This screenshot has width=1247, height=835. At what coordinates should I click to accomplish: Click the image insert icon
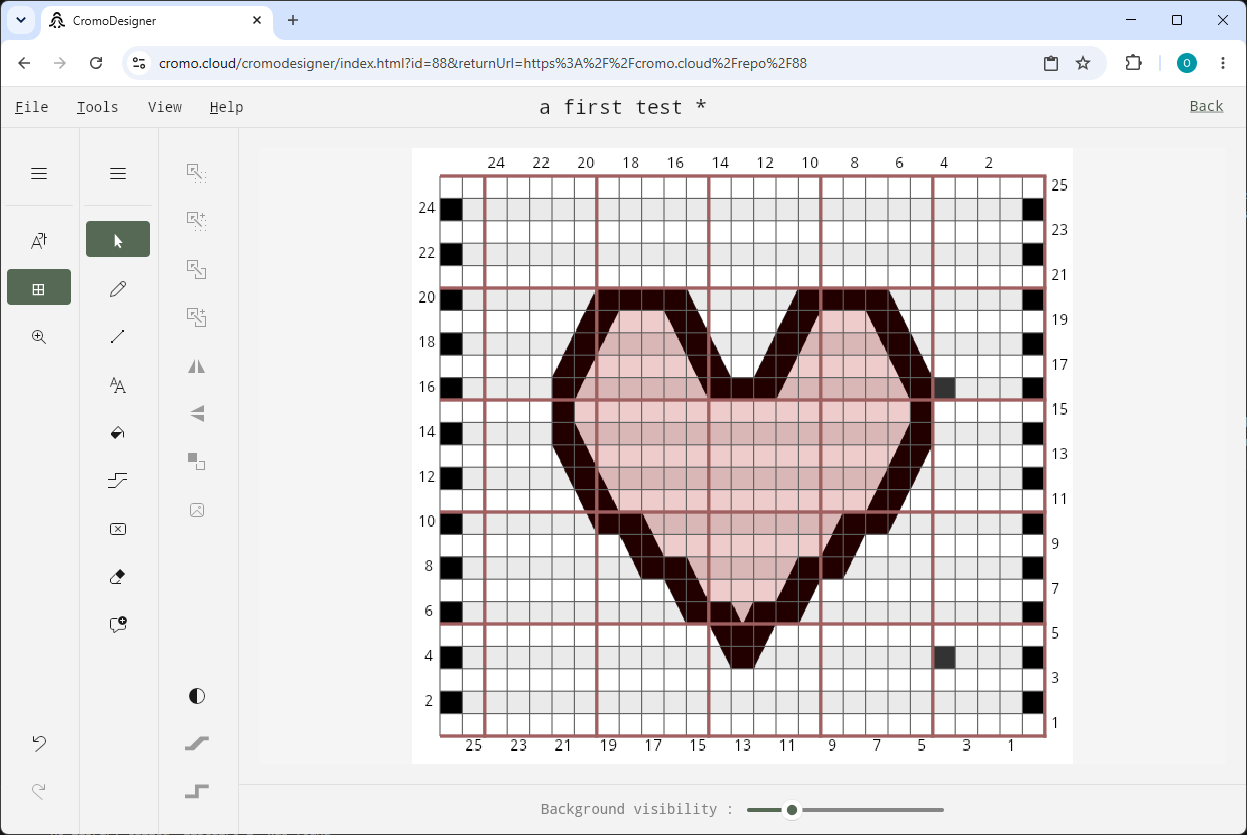click(x=197, y=509)
